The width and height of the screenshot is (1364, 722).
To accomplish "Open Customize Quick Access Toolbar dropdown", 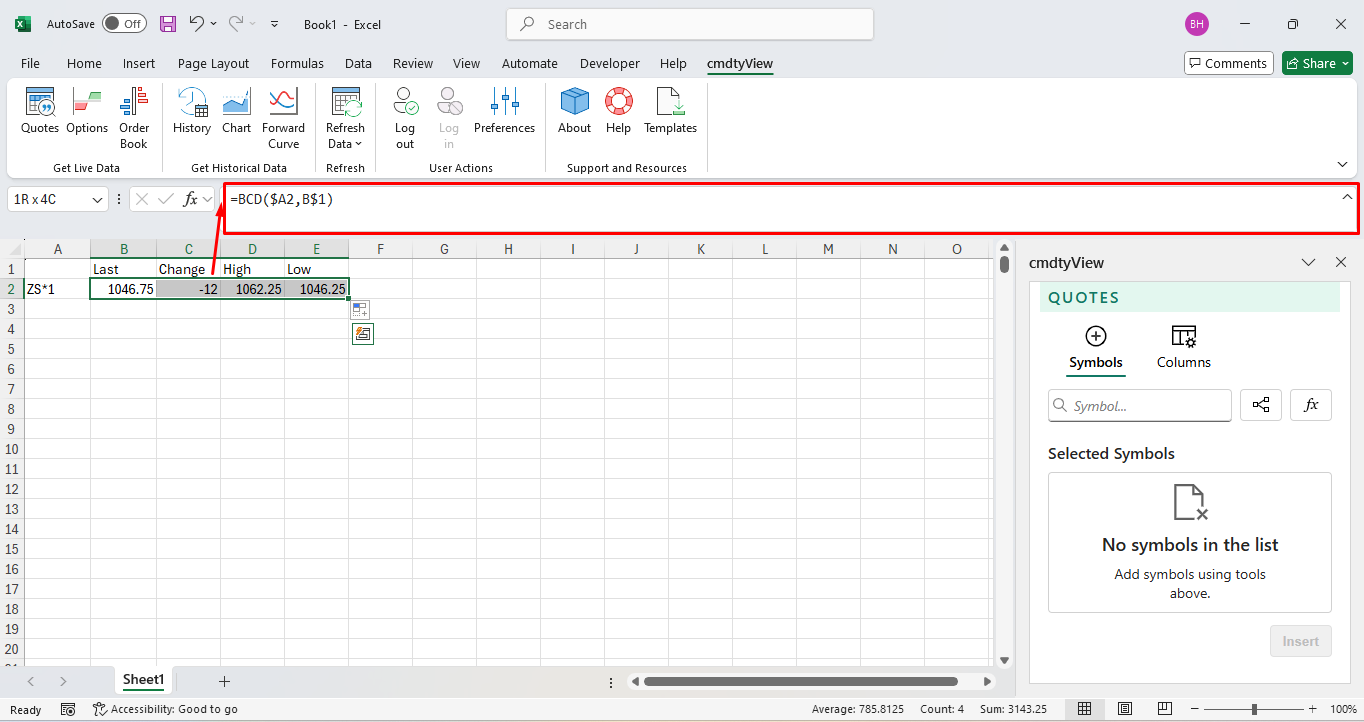I will 275,24.
